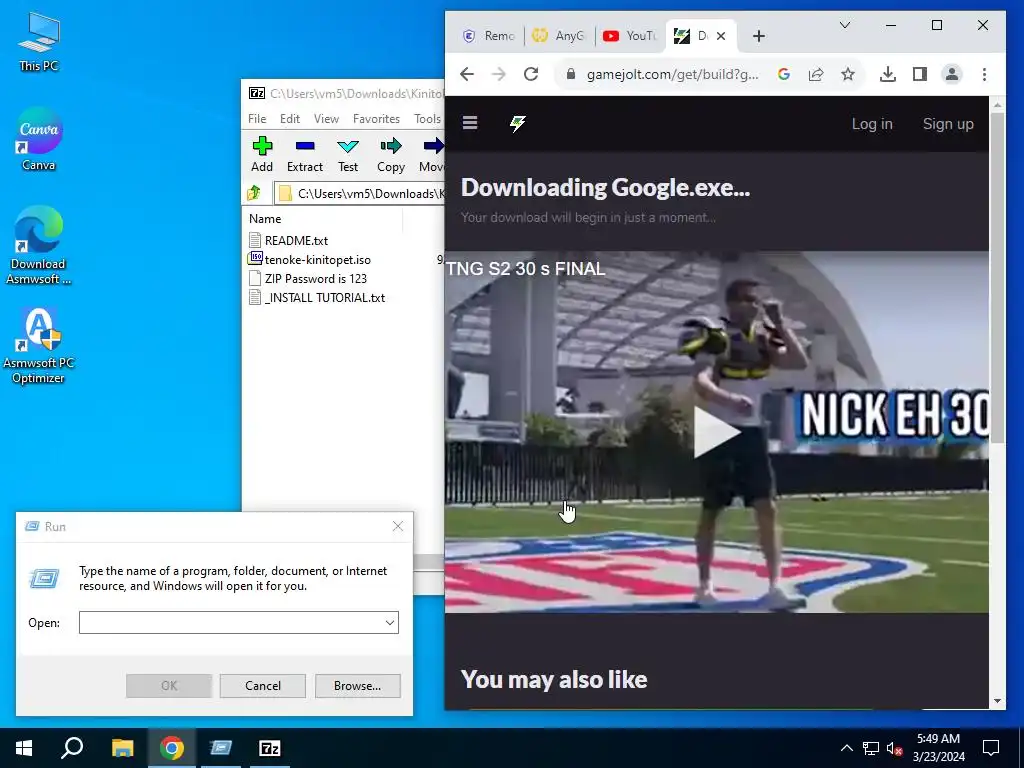
Task: Click the taskbar search icon
Action: (72, 748)
